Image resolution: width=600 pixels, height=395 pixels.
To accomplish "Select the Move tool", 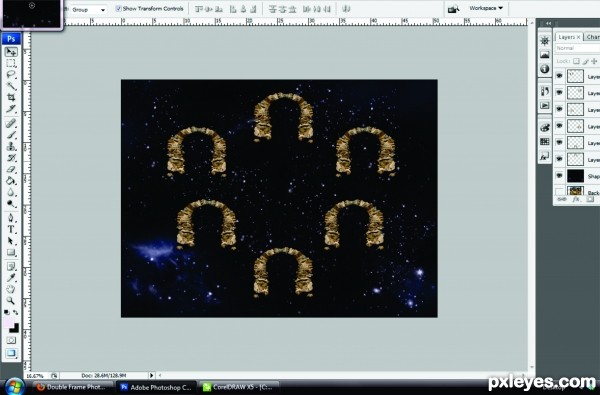I will 11,52.
